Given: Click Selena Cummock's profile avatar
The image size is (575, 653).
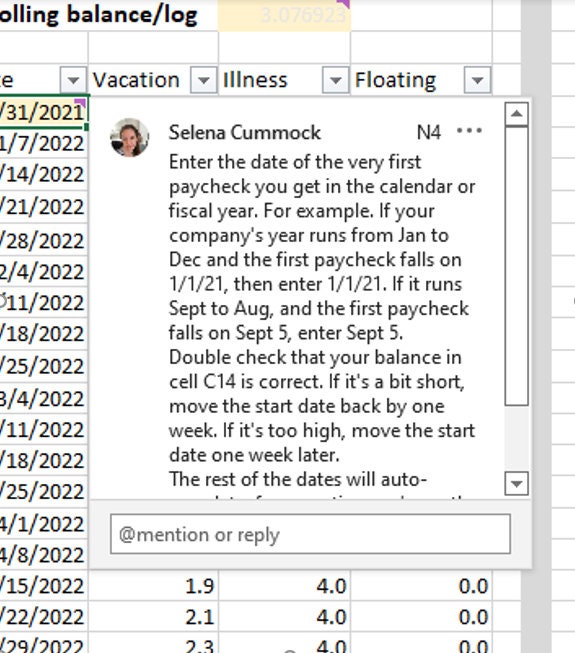Looking at the screenshot, I should click(x=129, y=137).
